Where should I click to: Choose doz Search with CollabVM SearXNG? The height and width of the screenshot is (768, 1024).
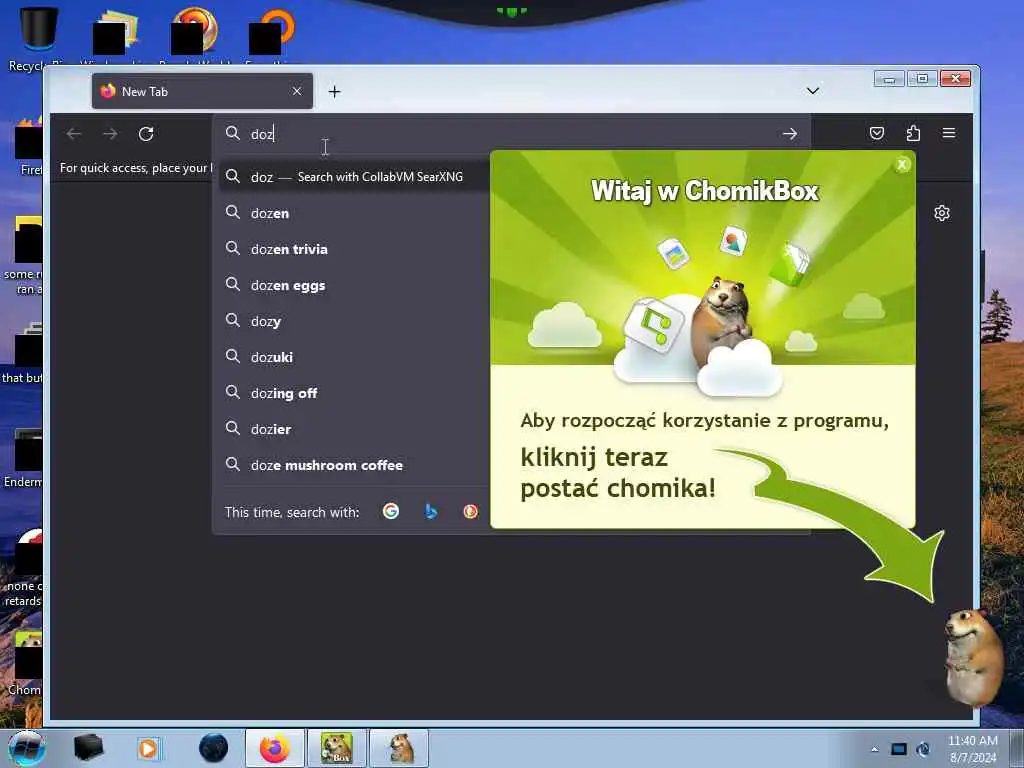click(x=354, y=177)
